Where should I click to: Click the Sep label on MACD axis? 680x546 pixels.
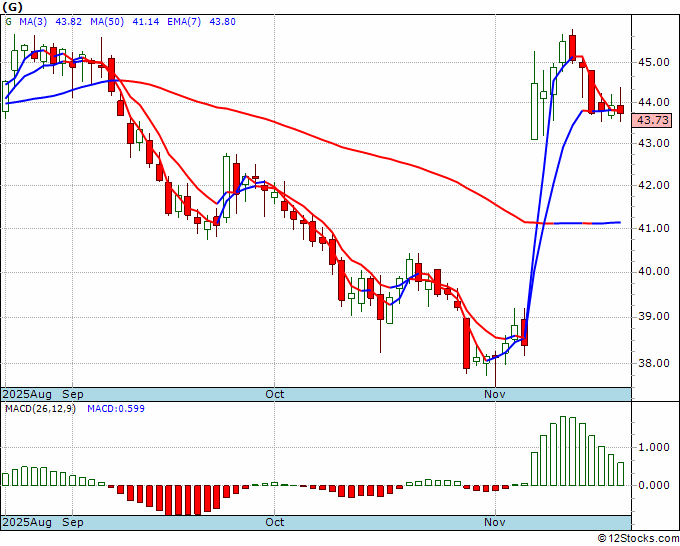click(73, 522)
